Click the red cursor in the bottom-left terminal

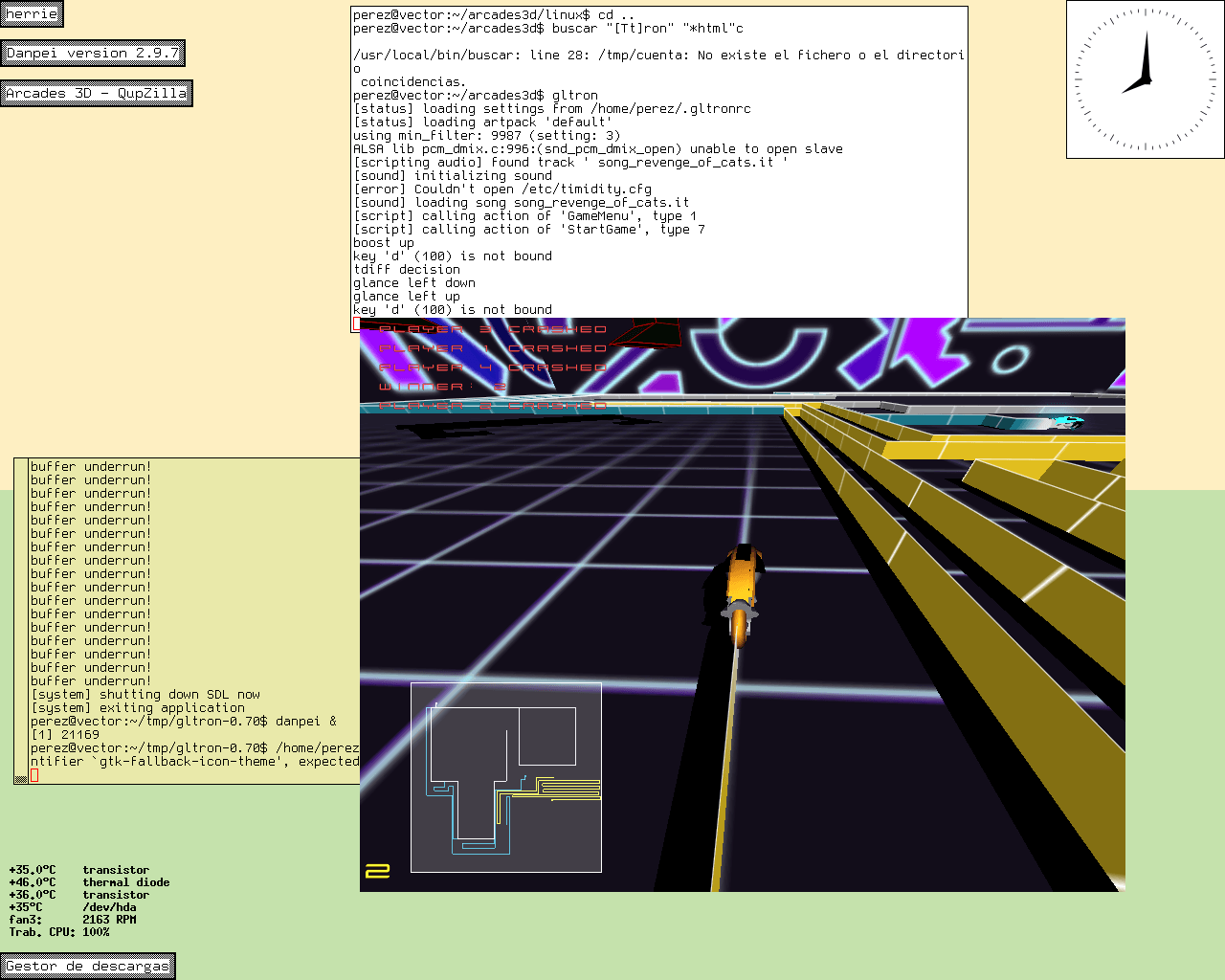34,775
